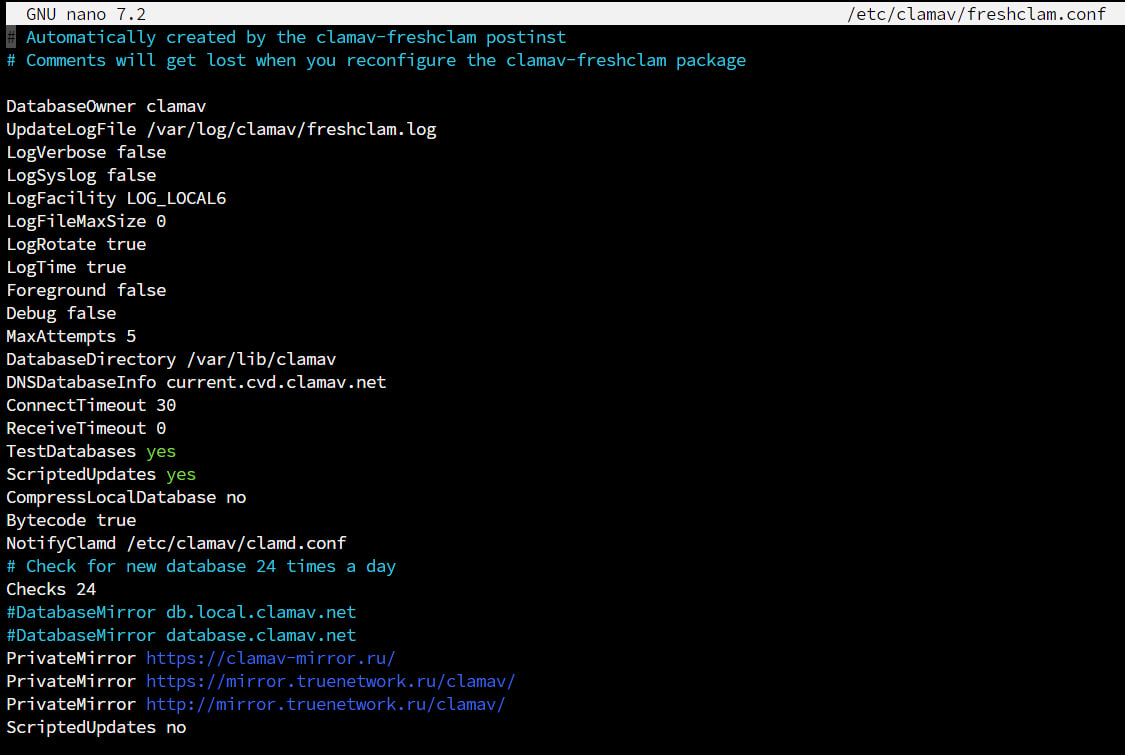Viewport: 1125px width, 755px height.
Task: Place cursor on the DatabaseOwner clamav line
Action: 106,106
